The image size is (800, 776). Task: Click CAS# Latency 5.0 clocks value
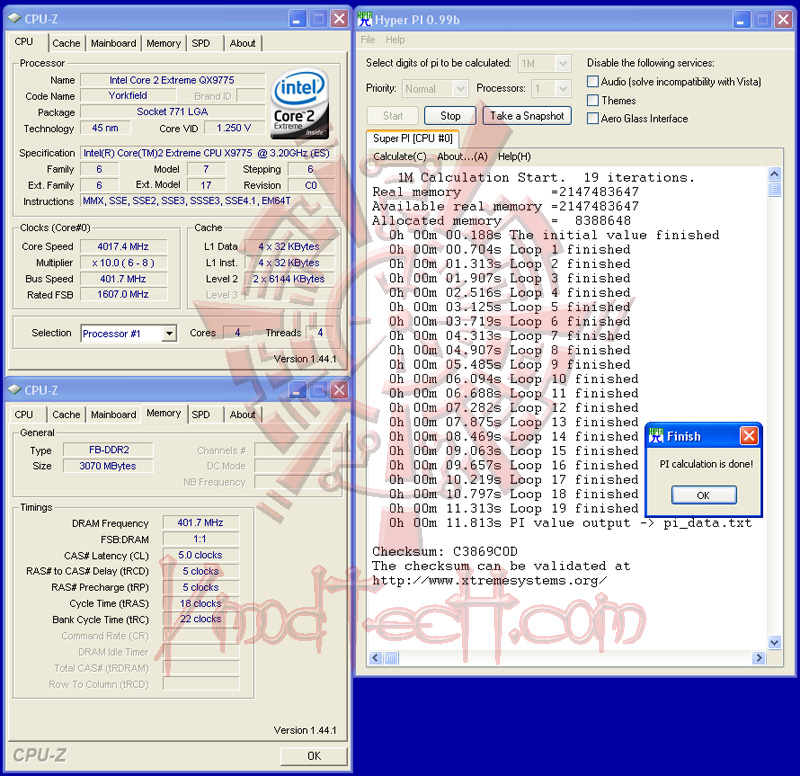pyautogui.click(x=201, y=555)
